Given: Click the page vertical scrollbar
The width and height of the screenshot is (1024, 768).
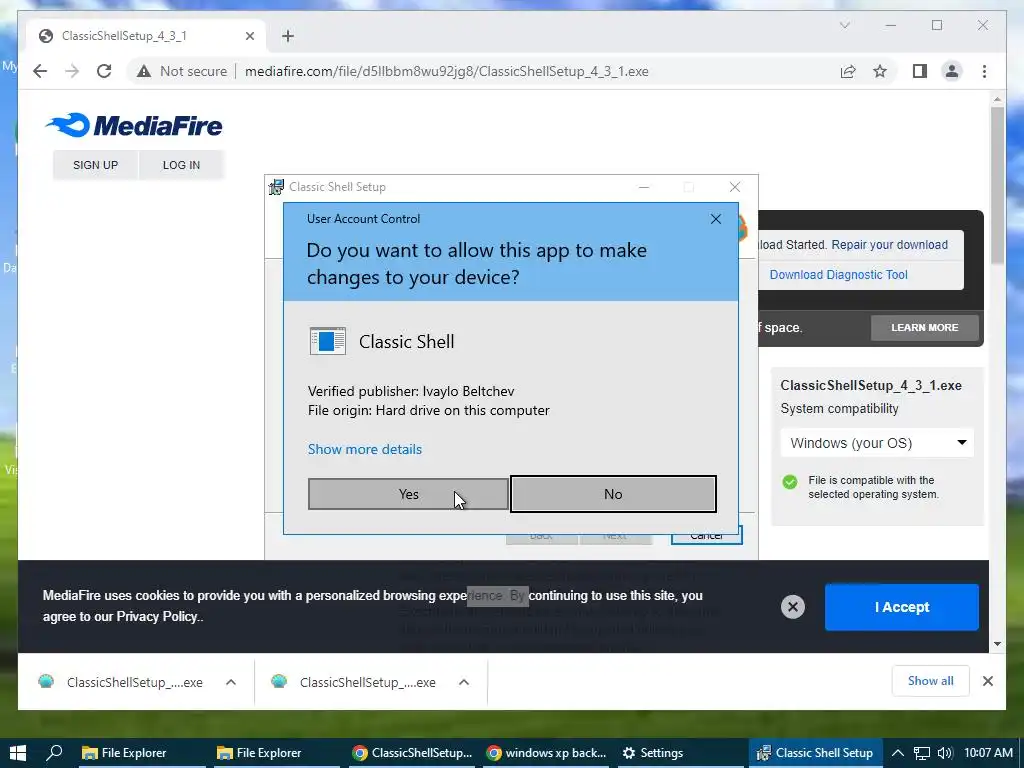Looking at the screenshot, I should coord(997,185).
